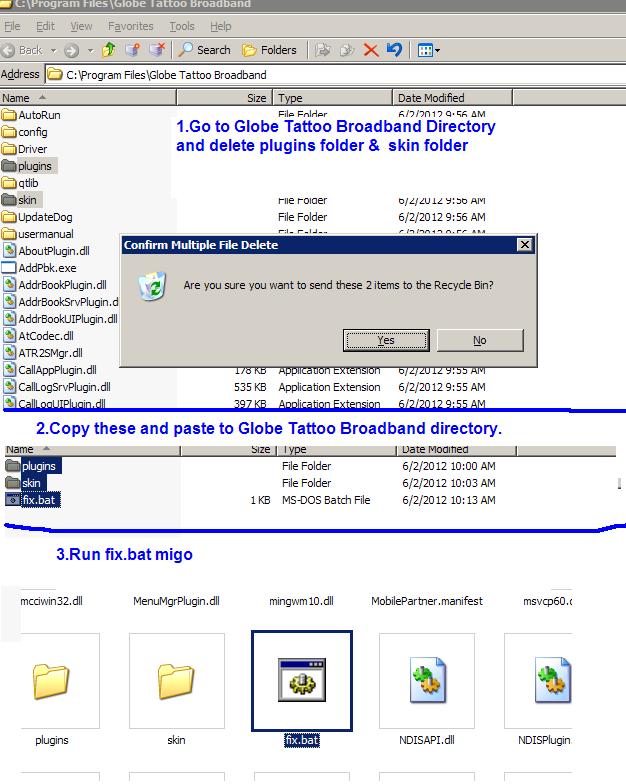Select the UpdateDog folder icon

(9, 217)
